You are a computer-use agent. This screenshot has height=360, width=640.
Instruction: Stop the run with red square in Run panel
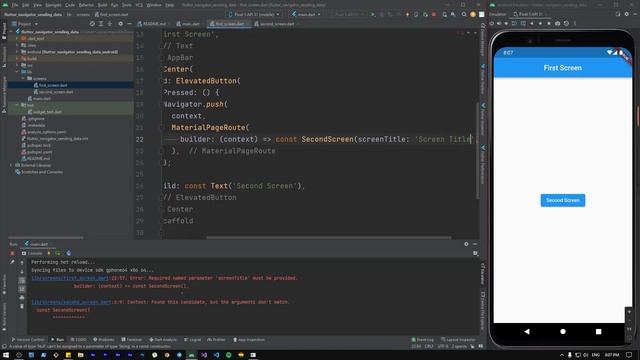pos(12,253)
